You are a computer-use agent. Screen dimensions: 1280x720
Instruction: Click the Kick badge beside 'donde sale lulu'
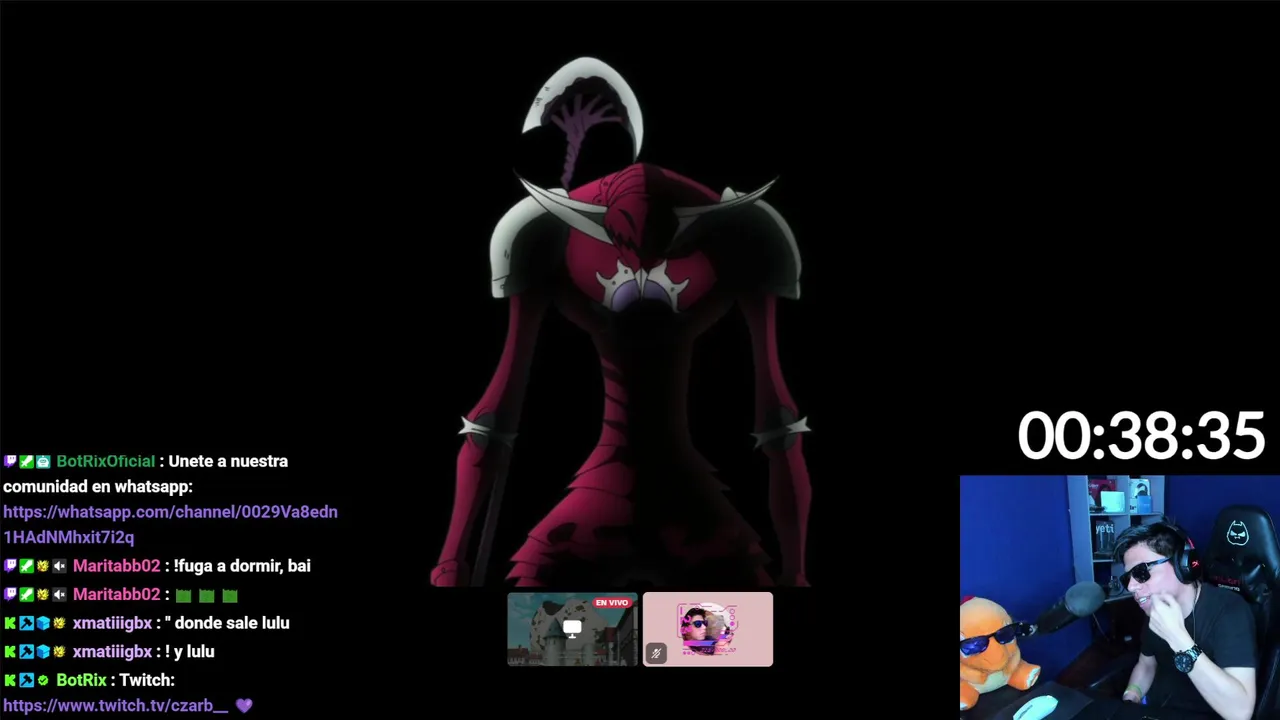point(10,623)
